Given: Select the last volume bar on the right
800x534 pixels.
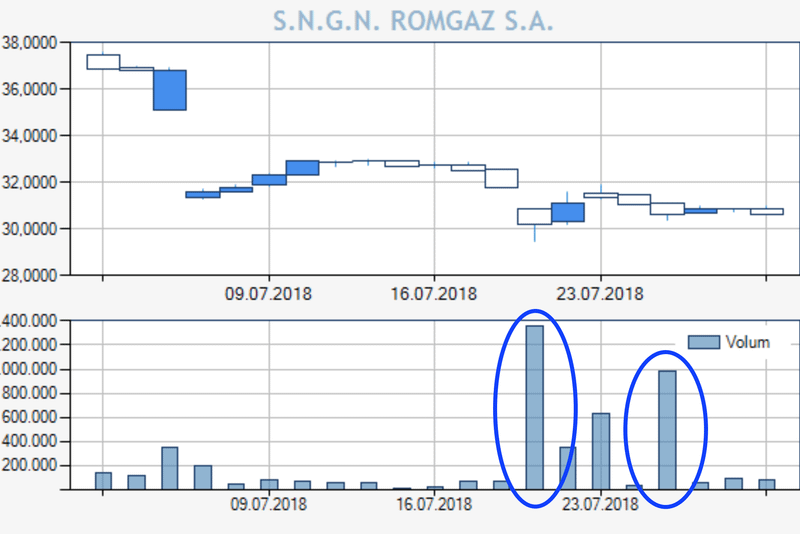Looking at the screenshot, I should 767,485.
